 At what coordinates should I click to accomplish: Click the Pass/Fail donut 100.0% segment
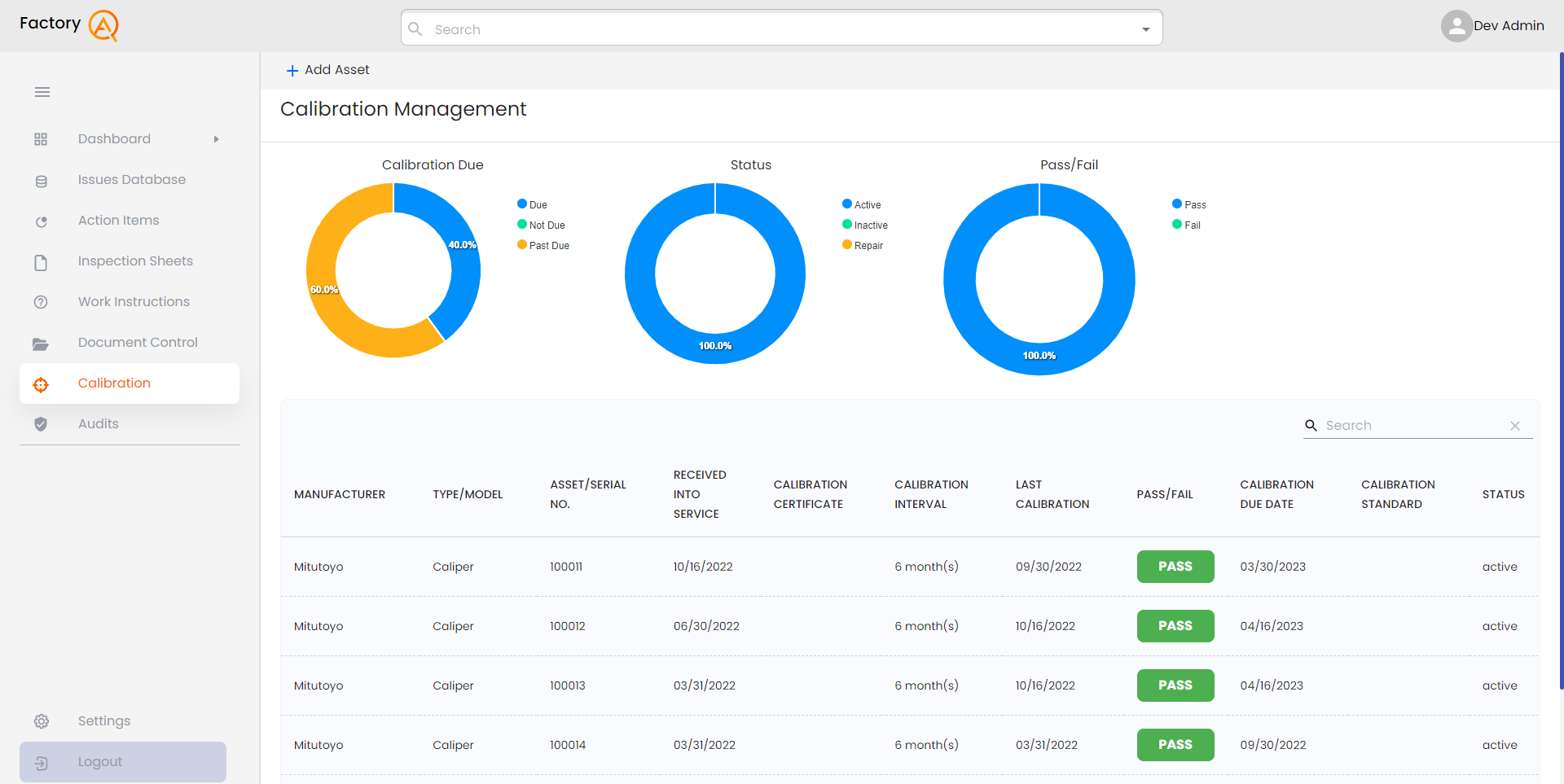(1039, 357)
